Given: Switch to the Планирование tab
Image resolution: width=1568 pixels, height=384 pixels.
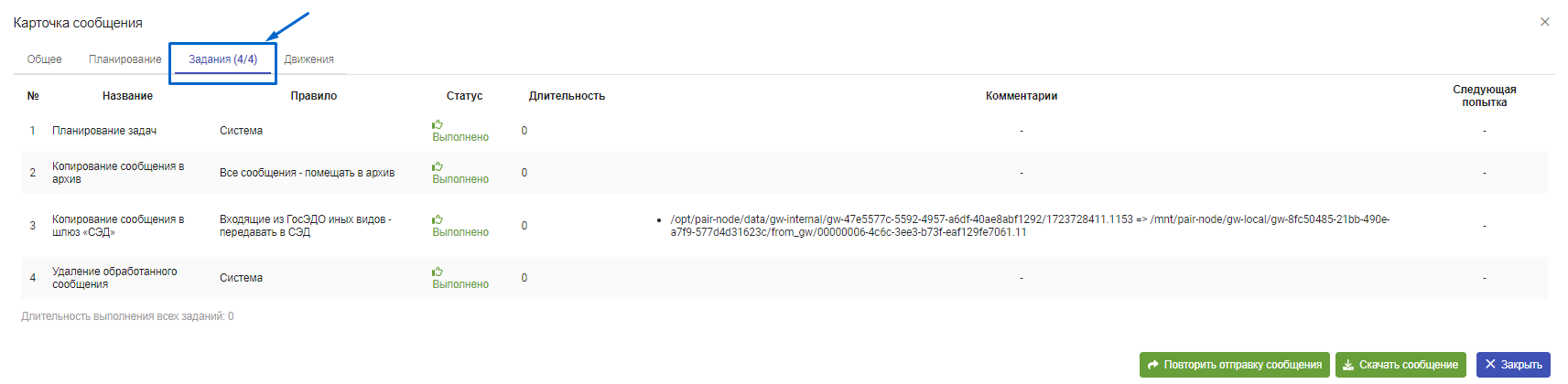Looking at the screenshot, I should tap(124, 59).
